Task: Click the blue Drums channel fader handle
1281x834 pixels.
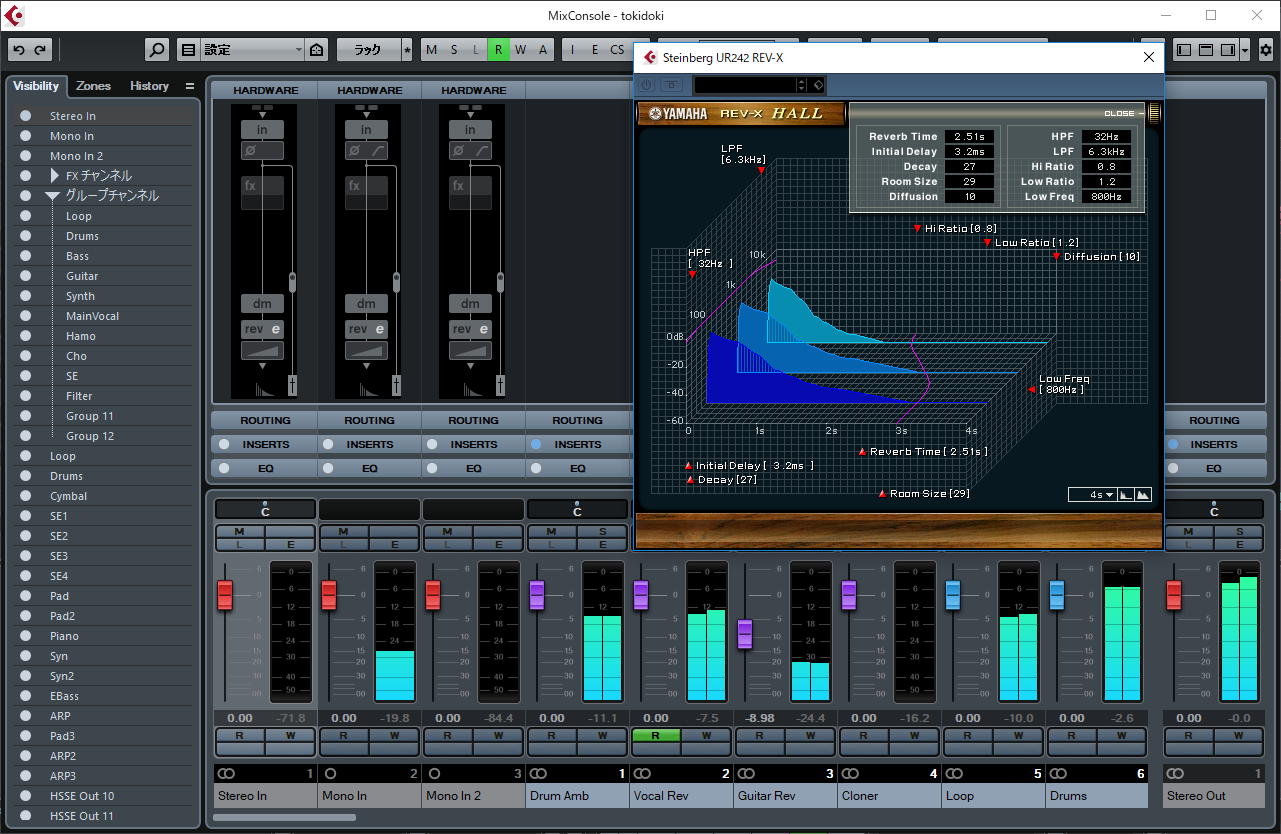Action: [1056, 595]
